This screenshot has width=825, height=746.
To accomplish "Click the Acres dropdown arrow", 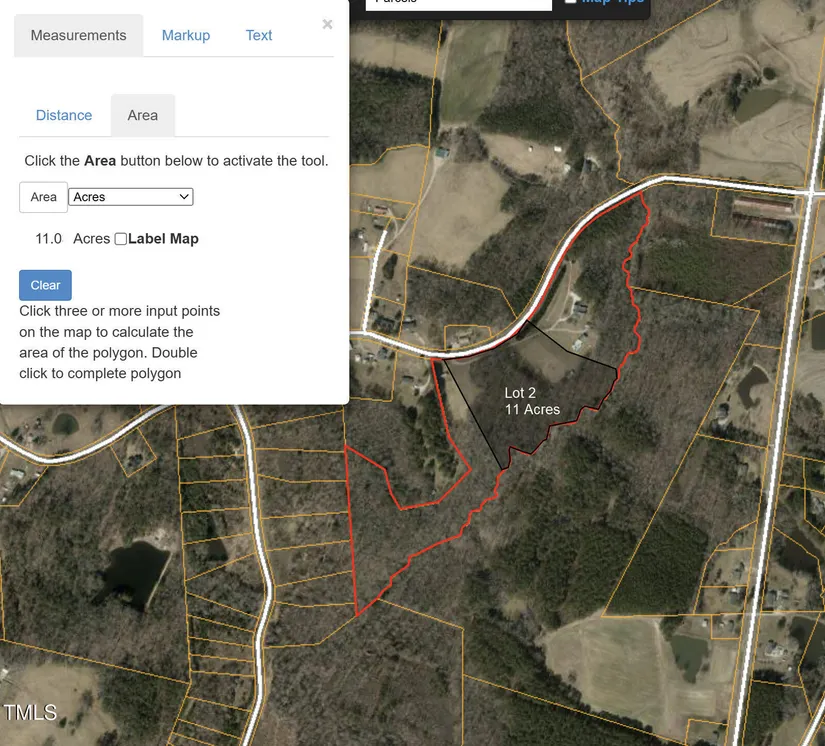I will pyautogui.click(x=184, y=197).
